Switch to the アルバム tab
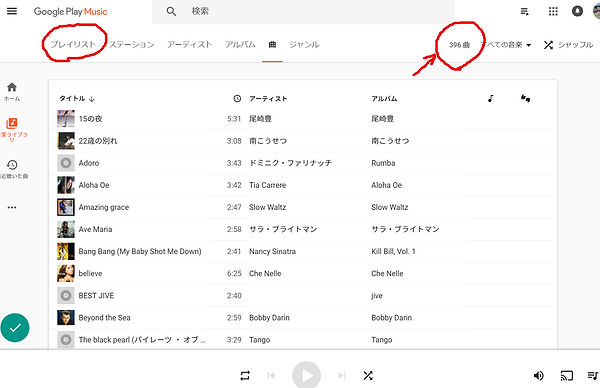The width and height of the screenshot is (600, 388). click(x=240, y=44)
